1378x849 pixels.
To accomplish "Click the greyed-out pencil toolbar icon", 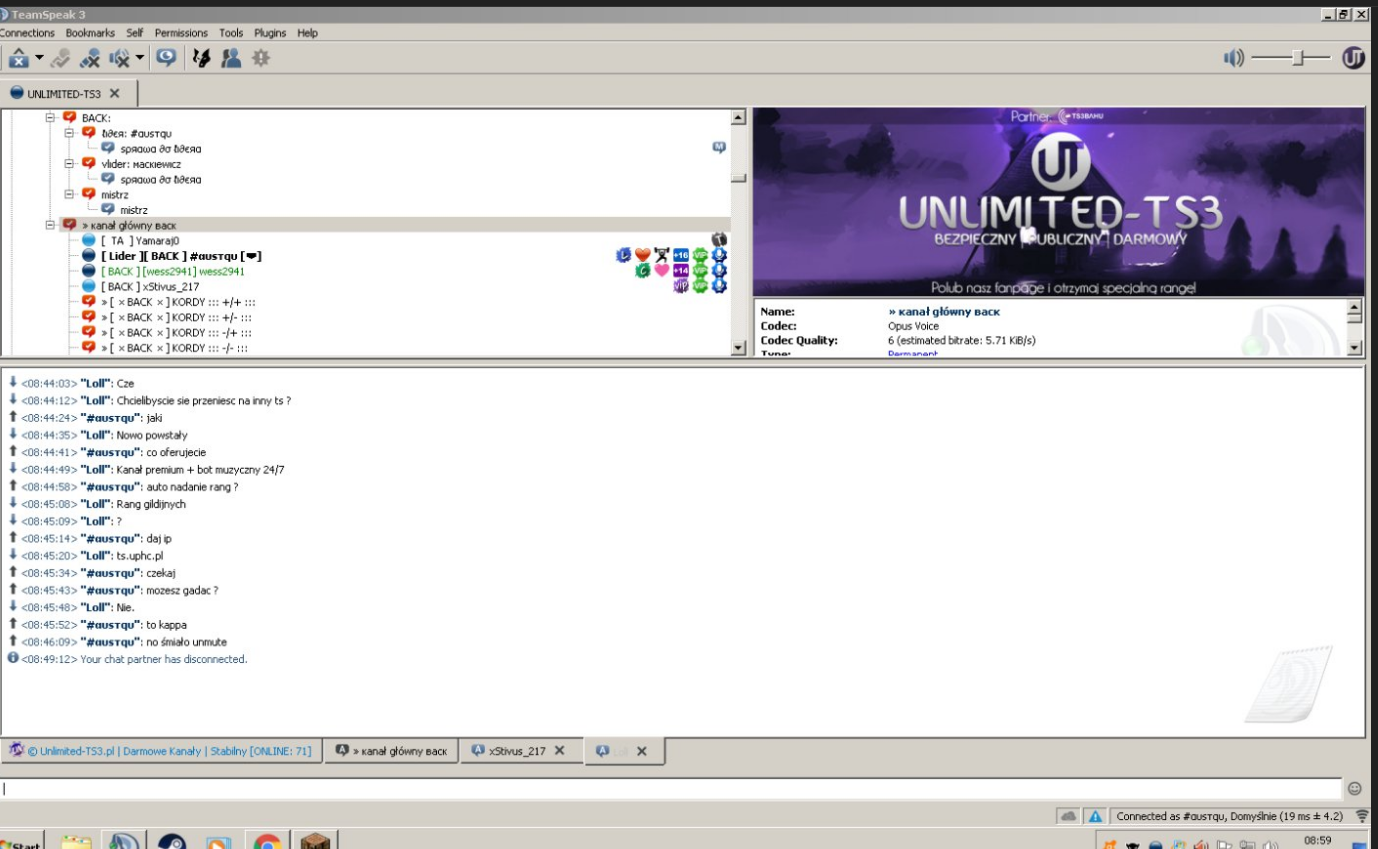I will [62, 59].
